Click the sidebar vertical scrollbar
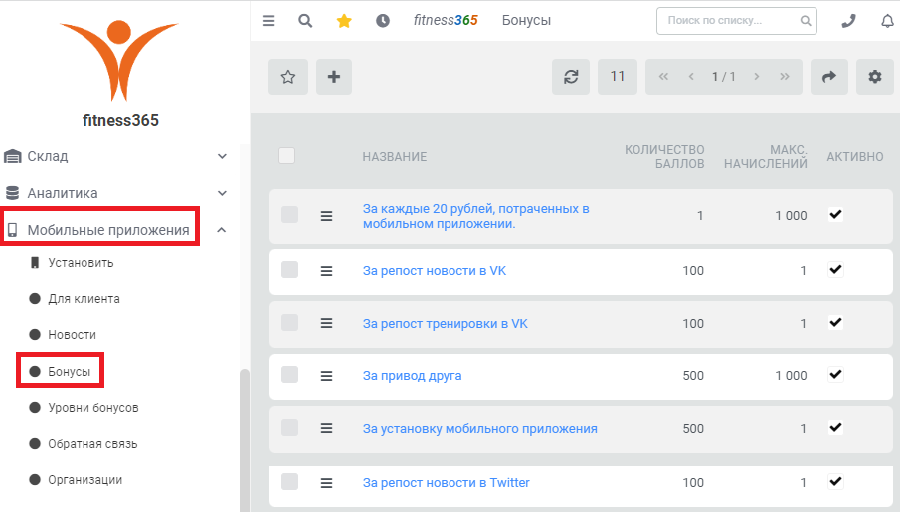The width and height of the screenshot is (900, 512). (x=245, y=439)
